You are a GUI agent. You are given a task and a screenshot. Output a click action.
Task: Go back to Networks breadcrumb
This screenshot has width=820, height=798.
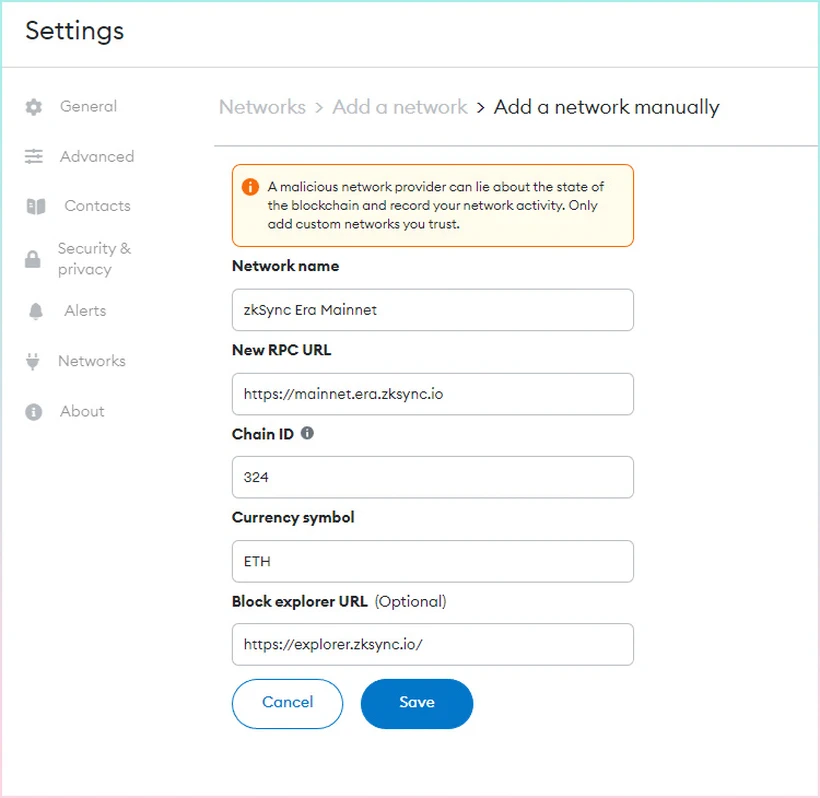262,107
